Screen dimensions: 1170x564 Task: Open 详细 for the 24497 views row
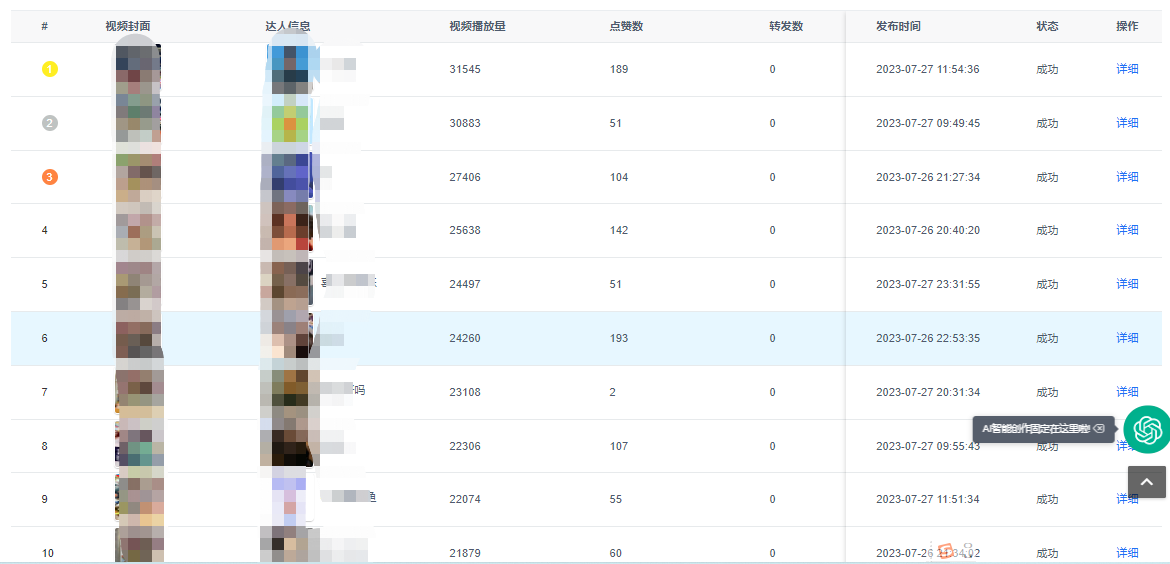click(1127, 284)
